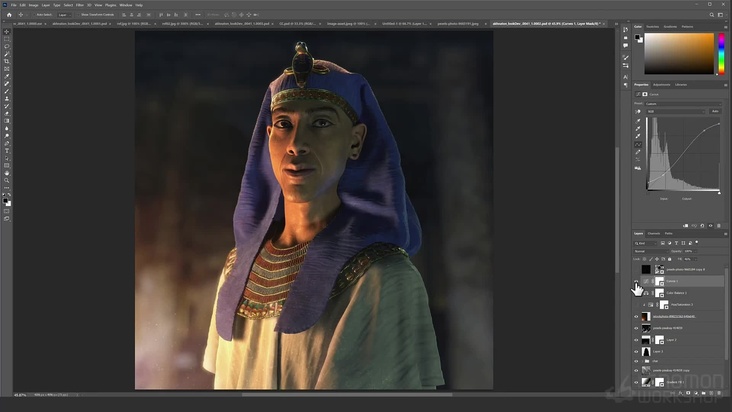The width and height of the screenshot is (732, 412).
Task: Switch to the Channels tab
Action: click(654, 233)
